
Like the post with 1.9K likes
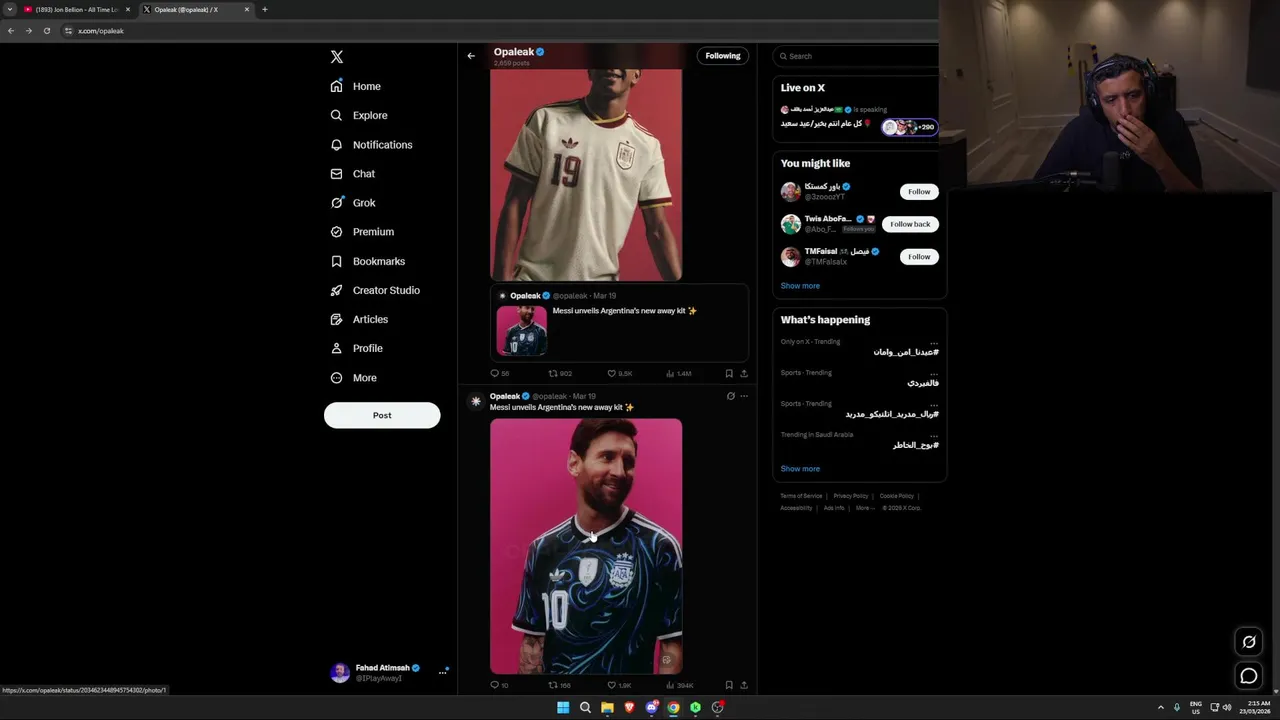(x=612, y=685)
